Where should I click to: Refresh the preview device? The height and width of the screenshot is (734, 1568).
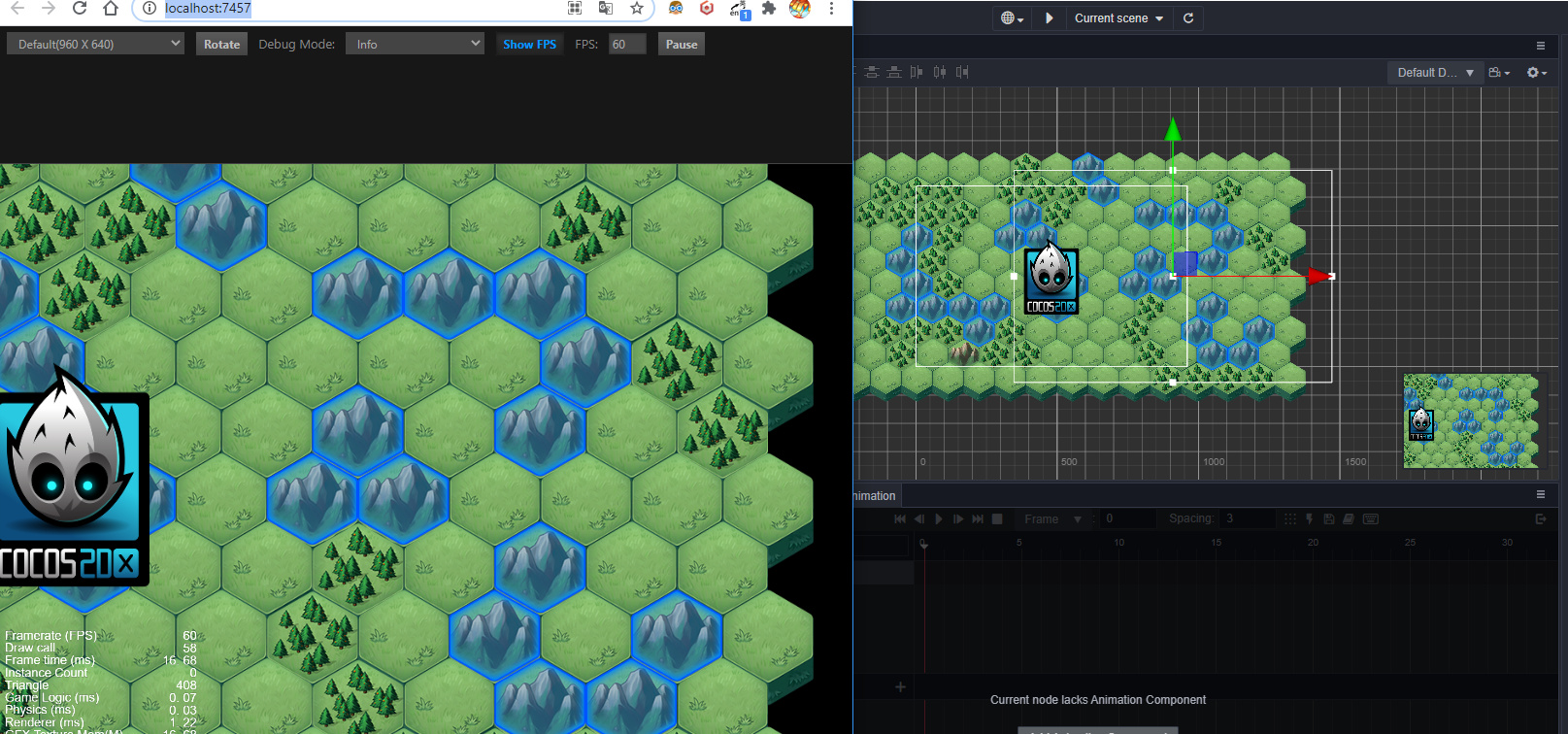point(1188,18)
